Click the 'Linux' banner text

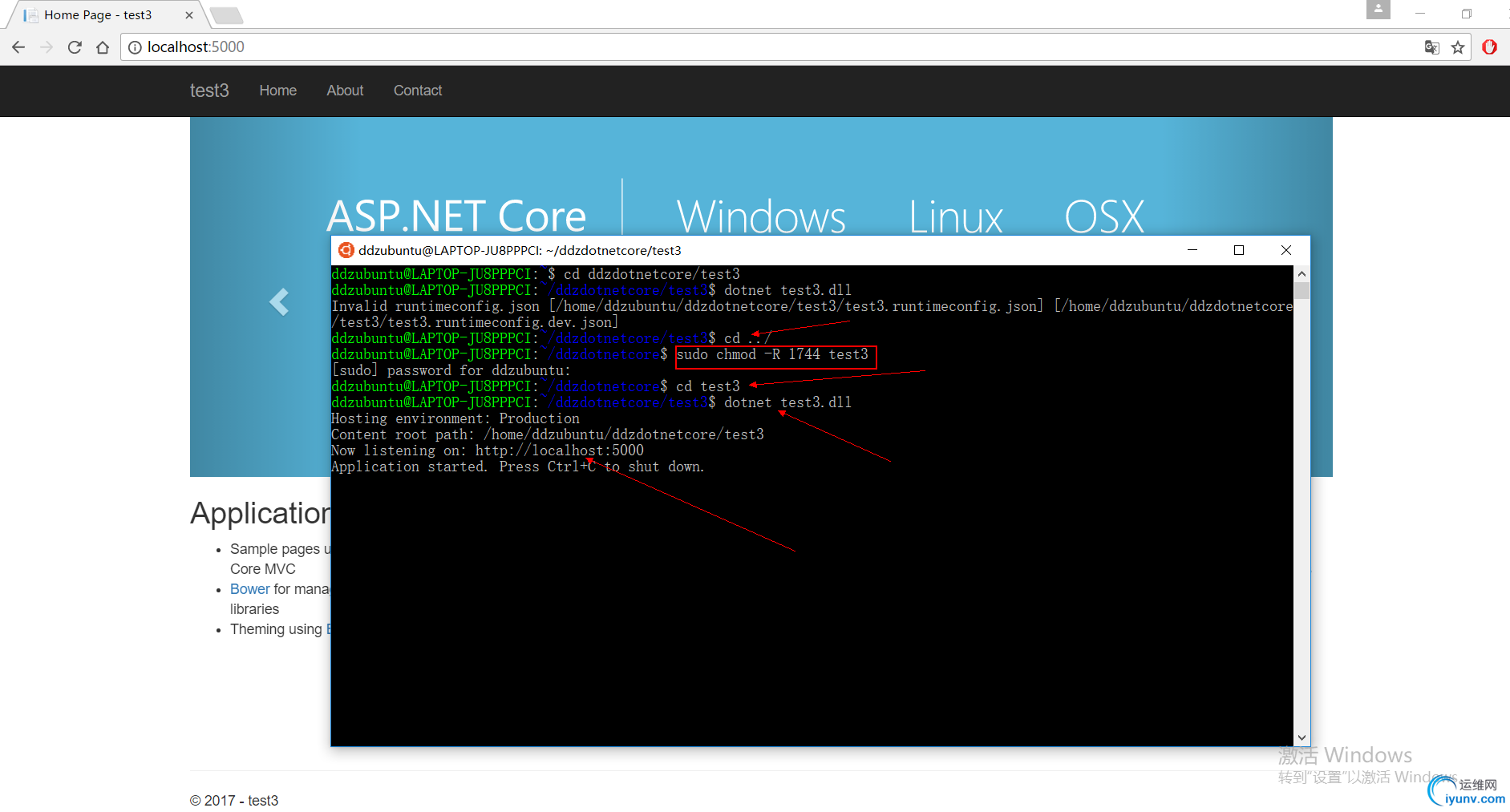(956, 216)
